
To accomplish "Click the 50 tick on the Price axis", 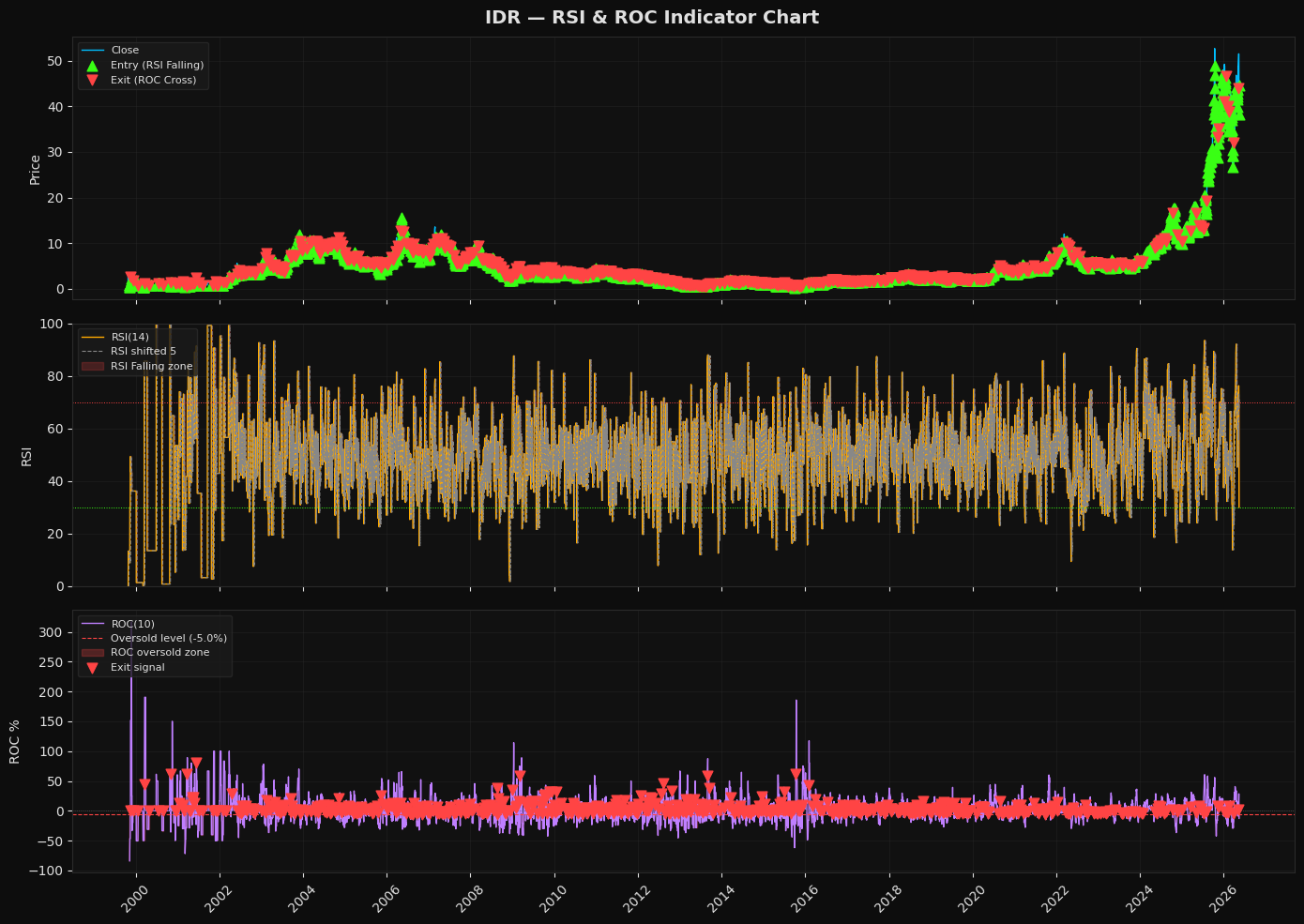I will [x=55, y=62].
